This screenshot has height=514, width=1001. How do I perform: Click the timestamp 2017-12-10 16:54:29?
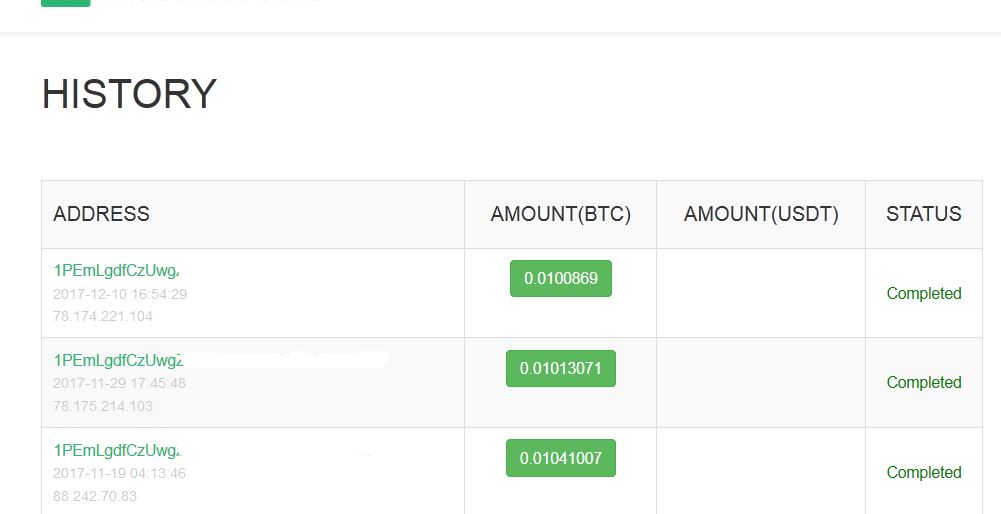tap(120, 294)
